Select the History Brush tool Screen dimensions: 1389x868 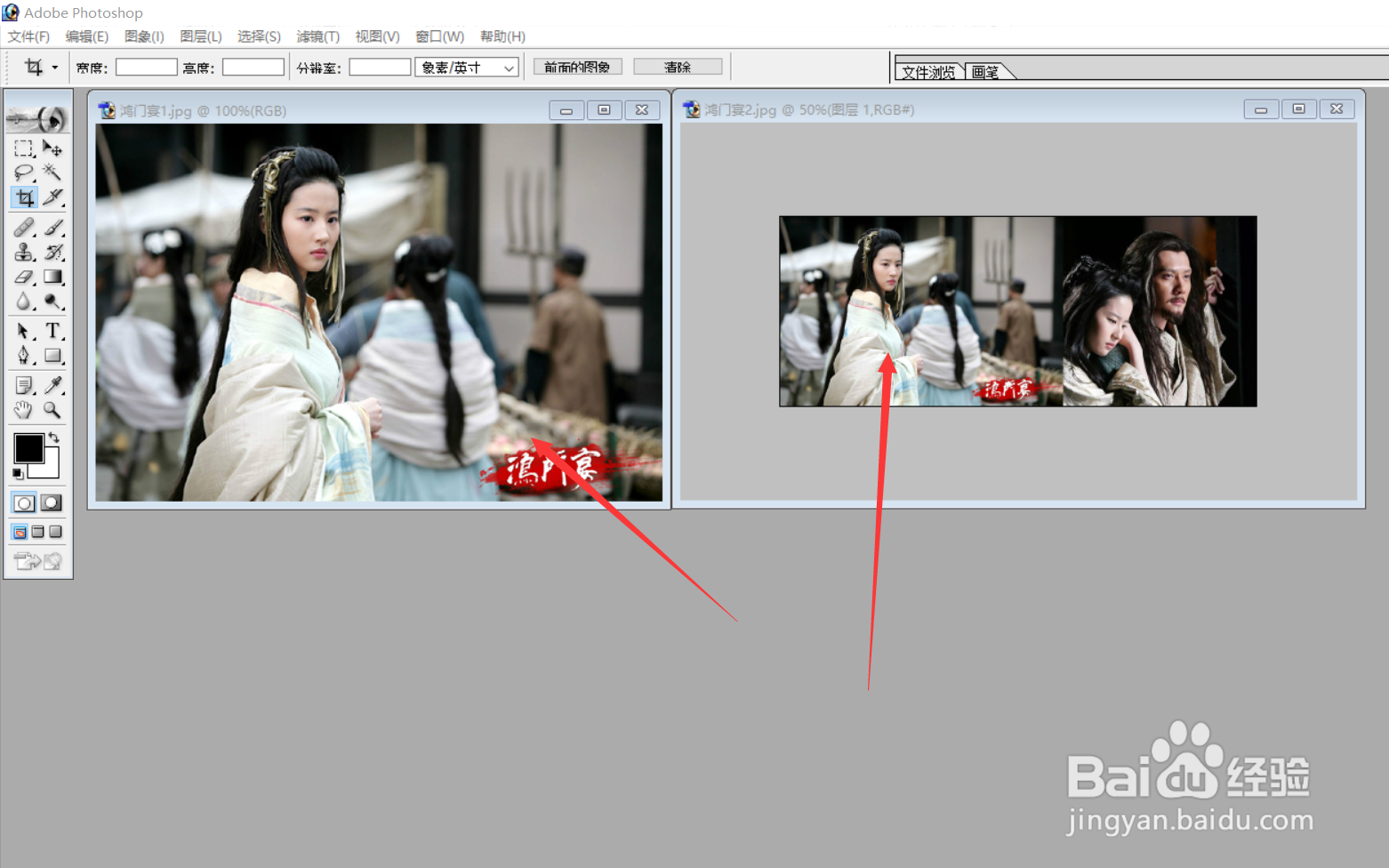[52, 253]
